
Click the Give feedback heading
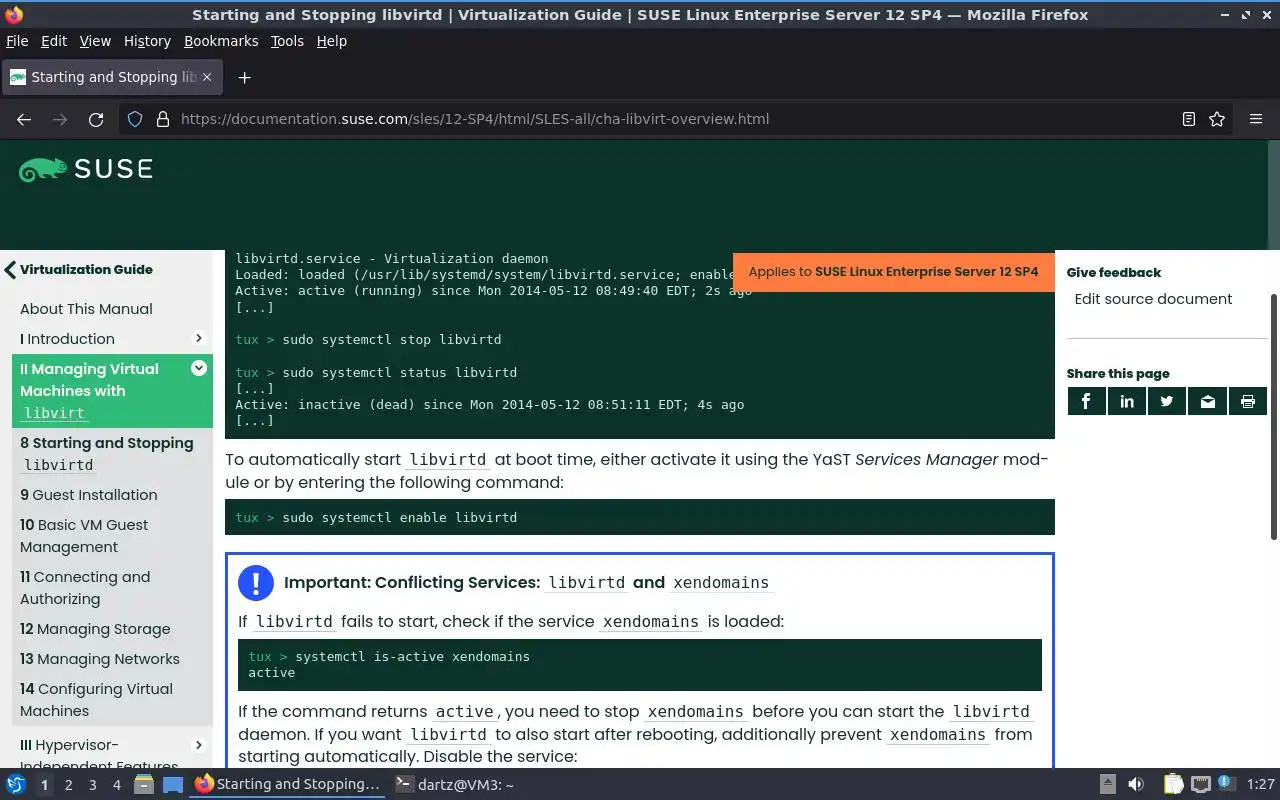point(1114,272)
